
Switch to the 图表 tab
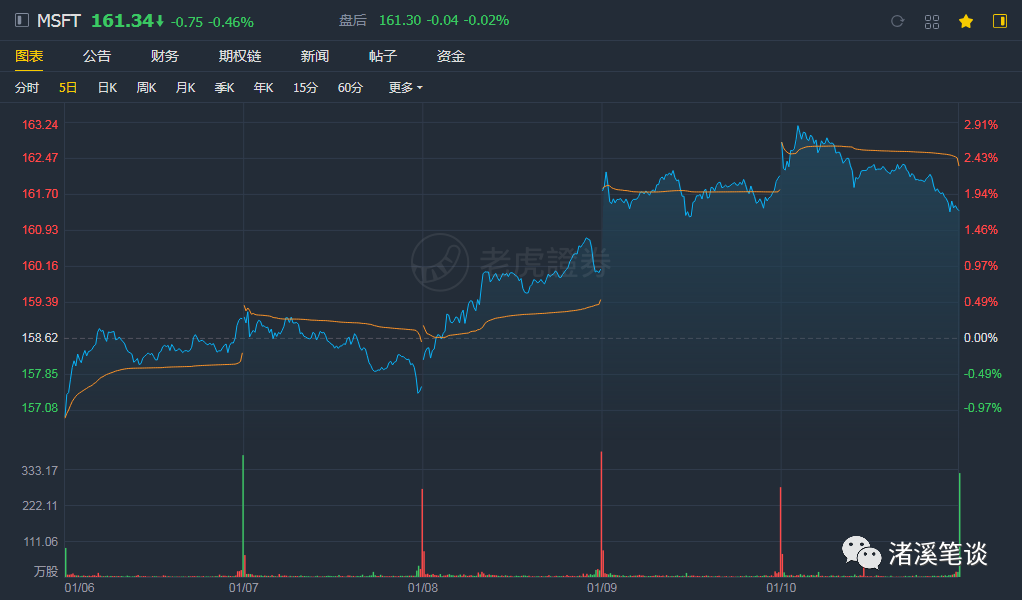29,56
